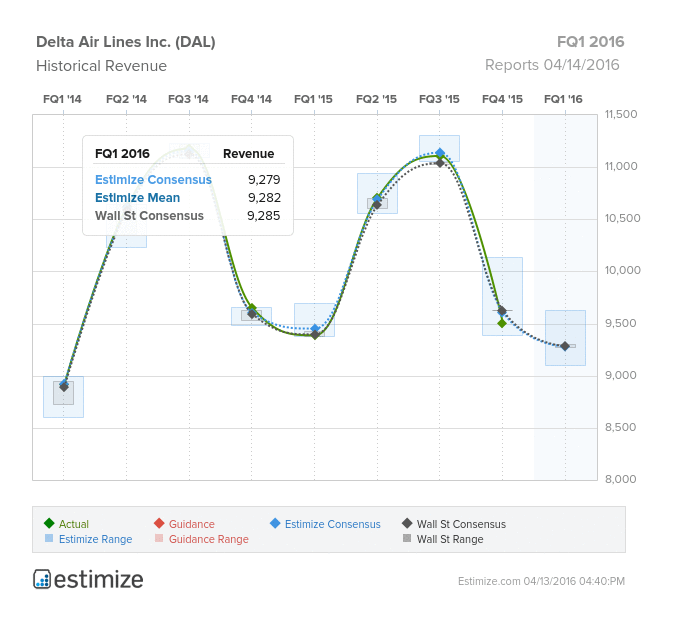Click the FQ1 2016 heading at top right

point(590,42)
